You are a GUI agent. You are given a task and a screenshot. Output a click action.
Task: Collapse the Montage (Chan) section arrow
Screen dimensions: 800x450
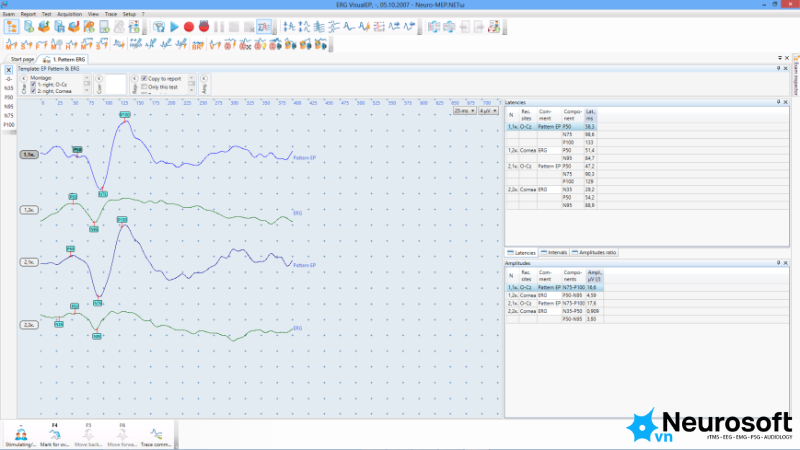[x=23, y=79]
